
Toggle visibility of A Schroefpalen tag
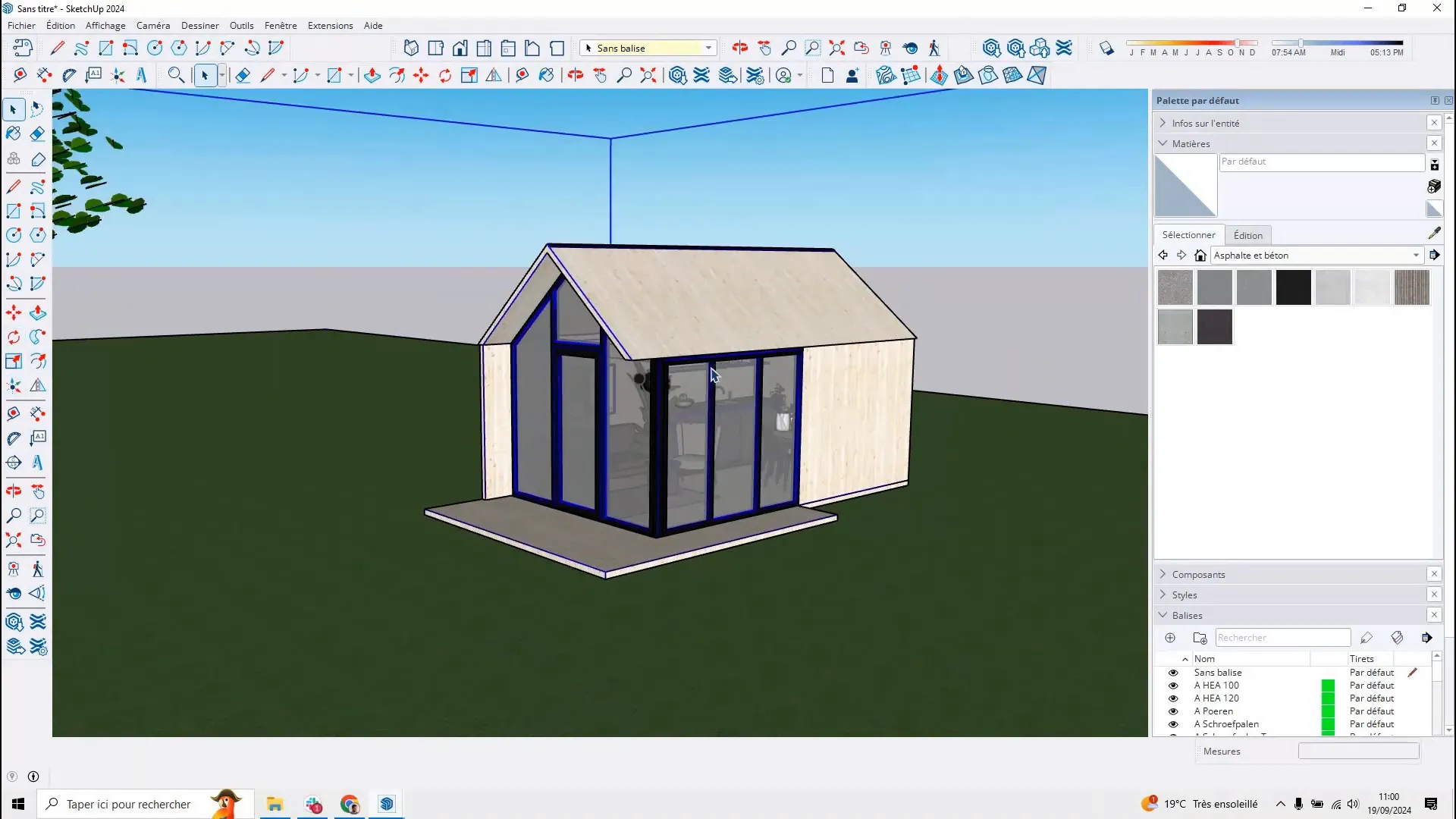(1173, 724)
